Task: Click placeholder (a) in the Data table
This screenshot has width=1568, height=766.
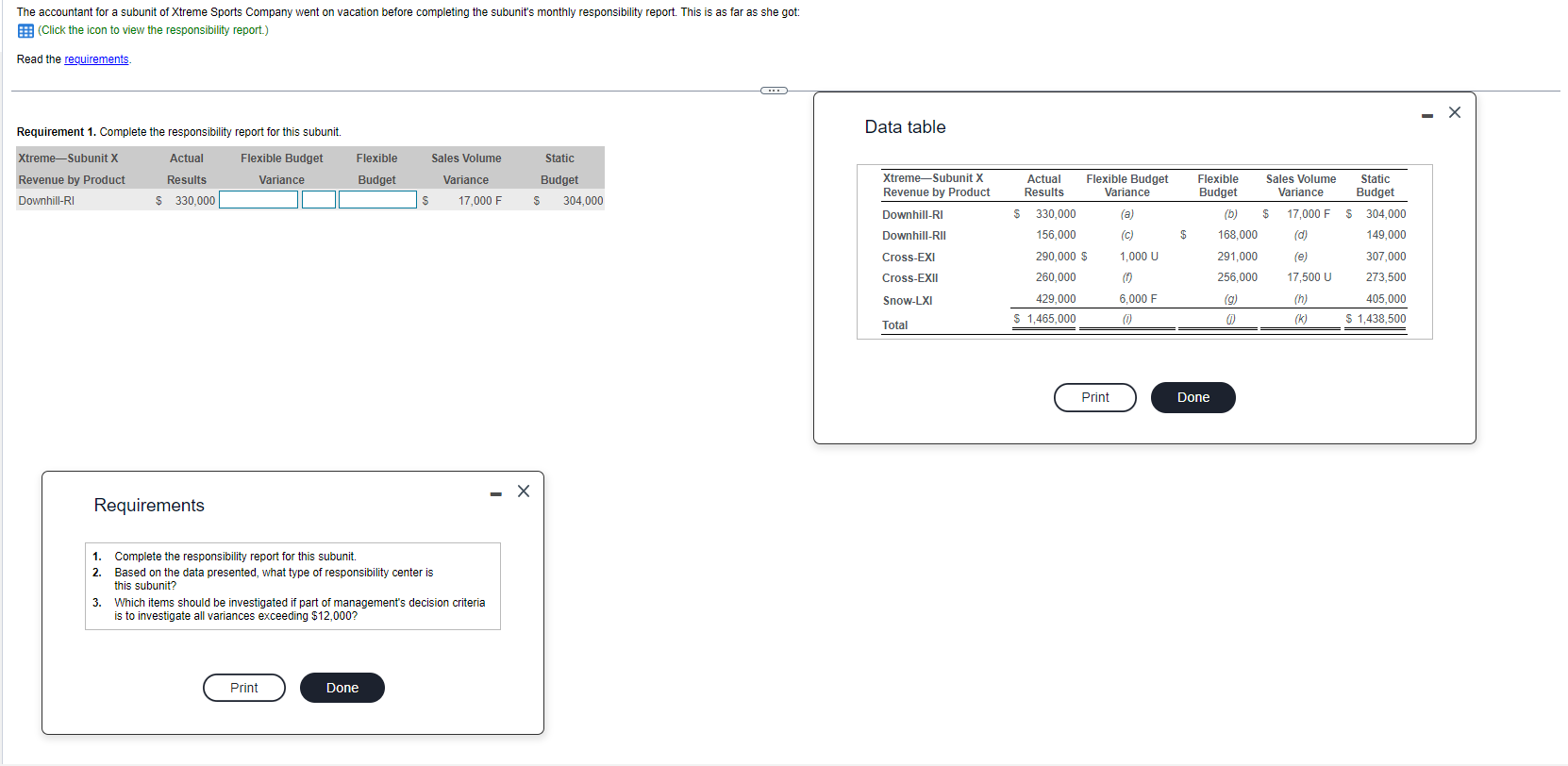Action: click(x=1127, y=214)
